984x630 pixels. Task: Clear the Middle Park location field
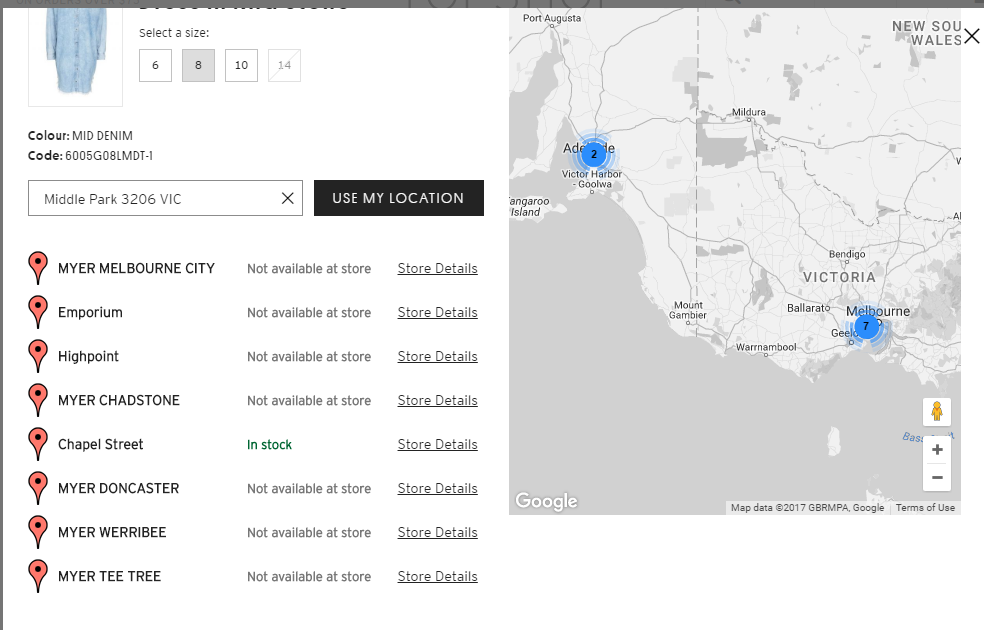[x=287, y=198]
